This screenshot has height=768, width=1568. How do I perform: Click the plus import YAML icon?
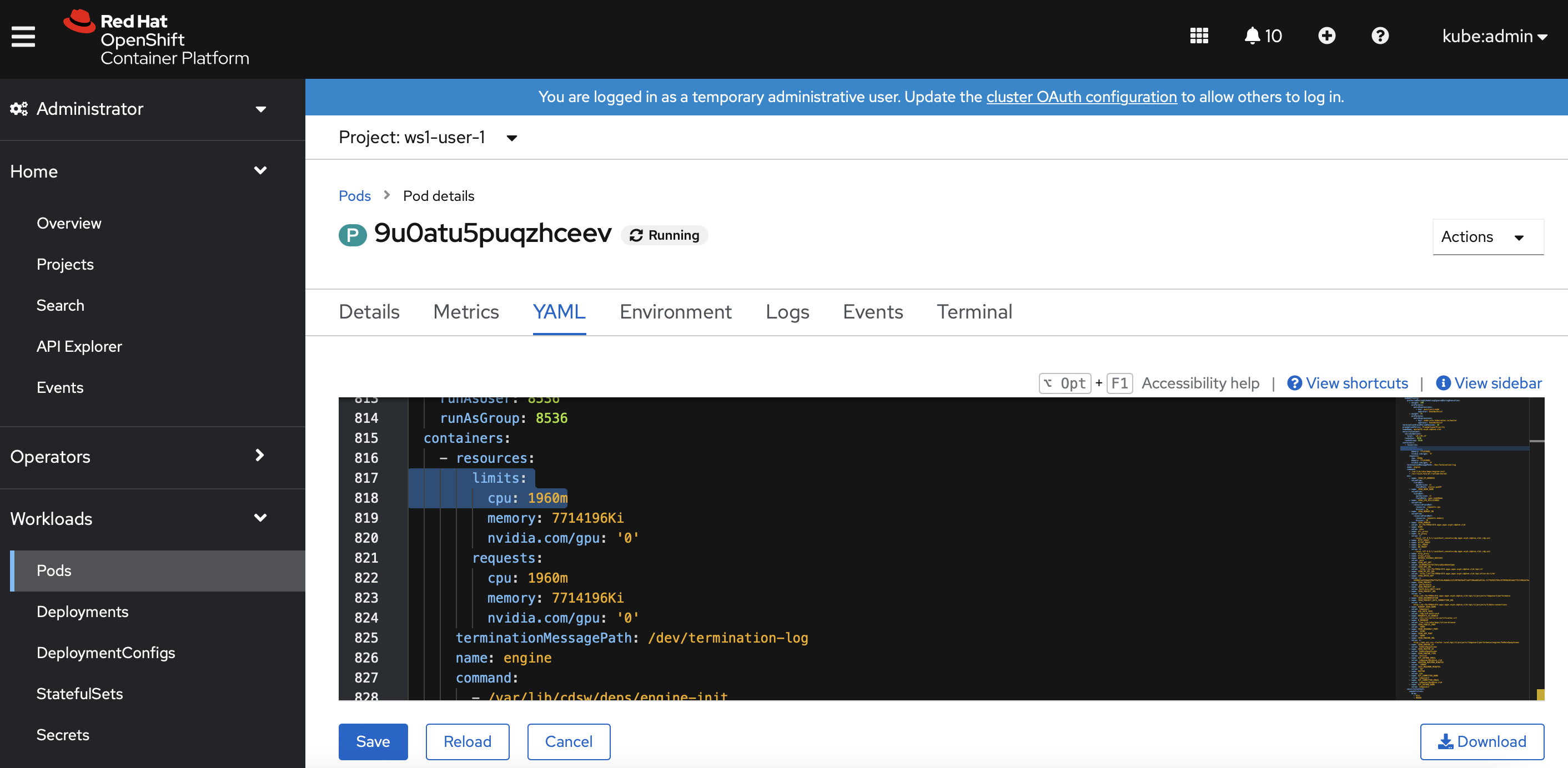[1326, 36]
